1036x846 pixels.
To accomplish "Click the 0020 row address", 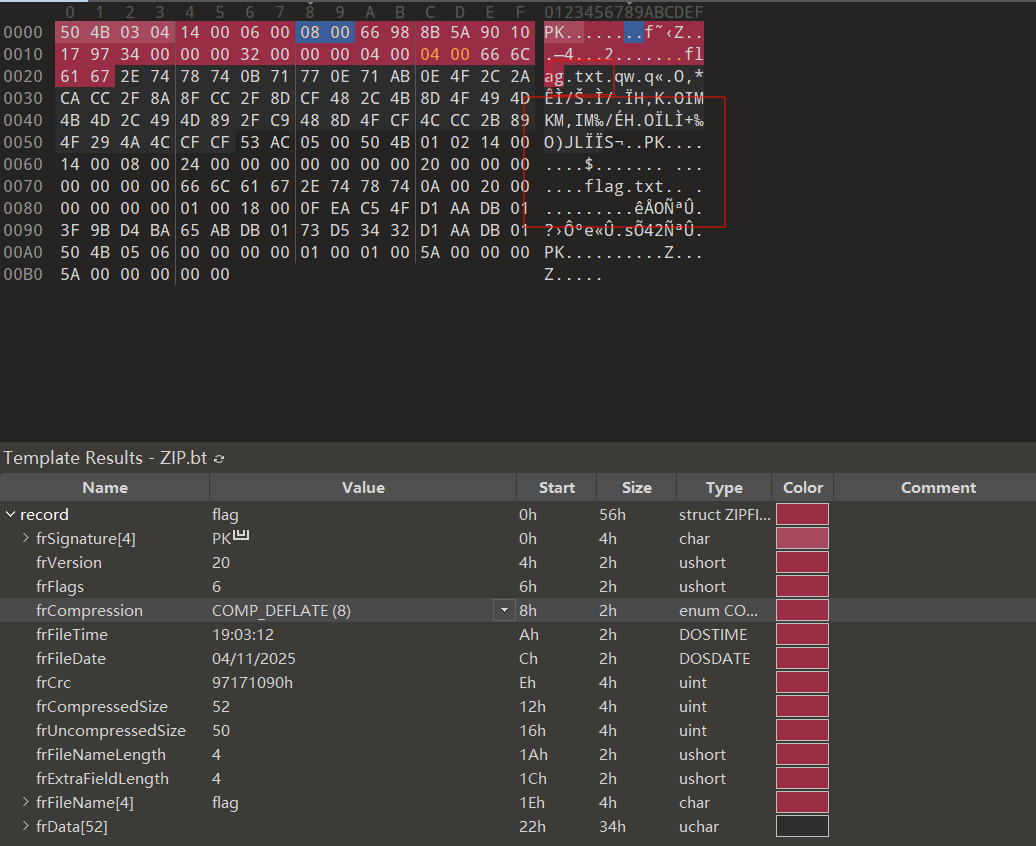I will (x=23, y=76).
